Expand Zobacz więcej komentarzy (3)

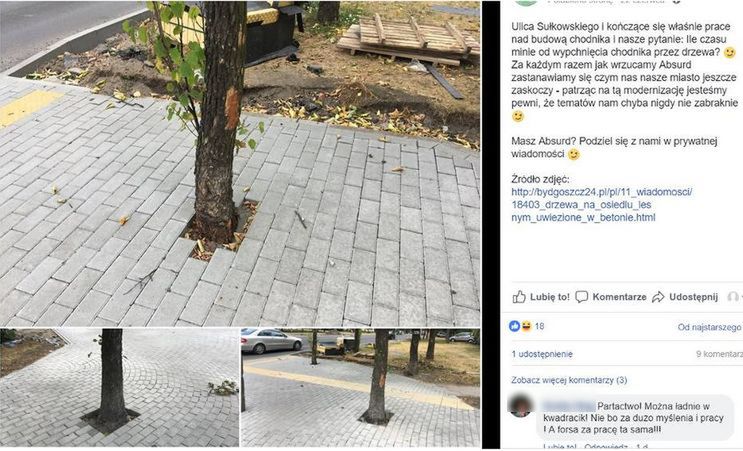coord(569,380)
